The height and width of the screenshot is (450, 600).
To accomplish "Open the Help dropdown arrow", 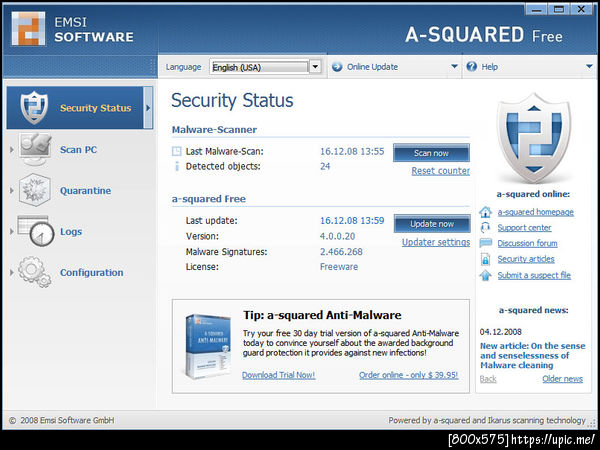I will 589,67.
